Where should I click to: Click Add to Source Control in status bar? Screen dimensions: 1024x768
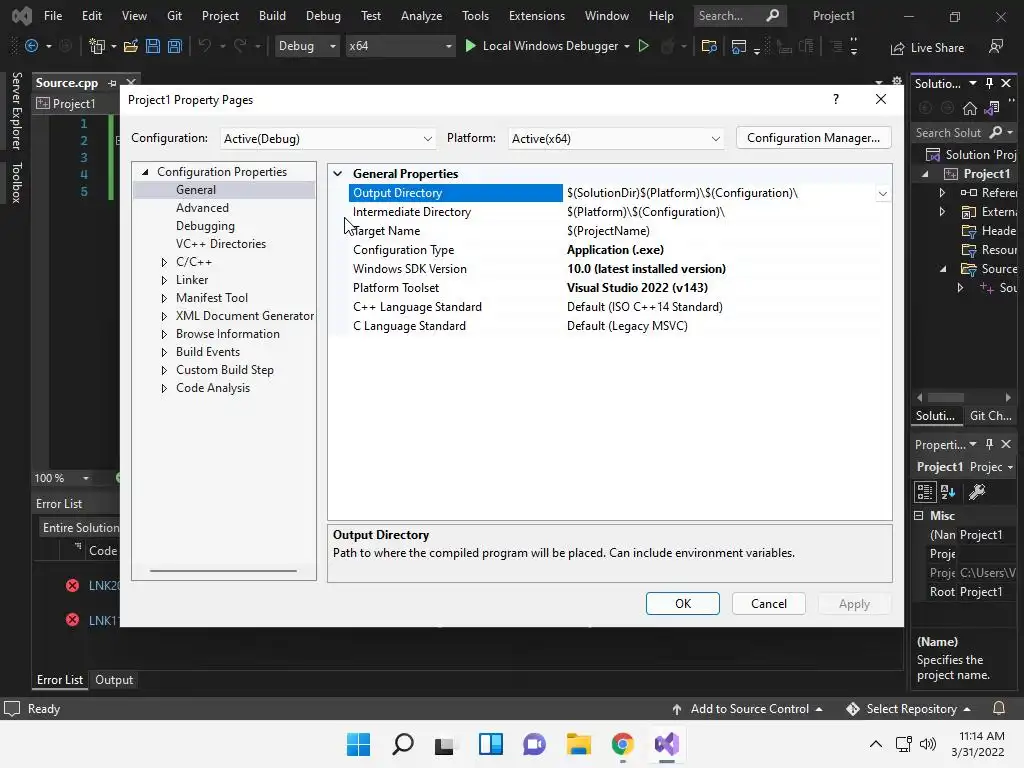coord(747,709)
